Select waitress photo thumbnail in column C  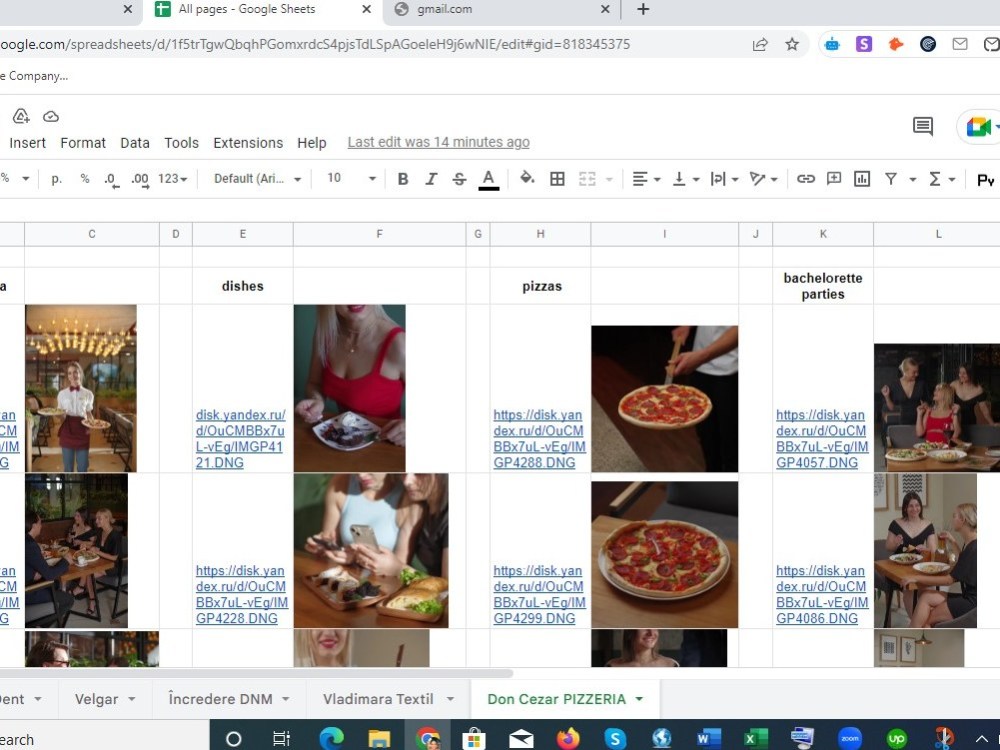(81, 388)
